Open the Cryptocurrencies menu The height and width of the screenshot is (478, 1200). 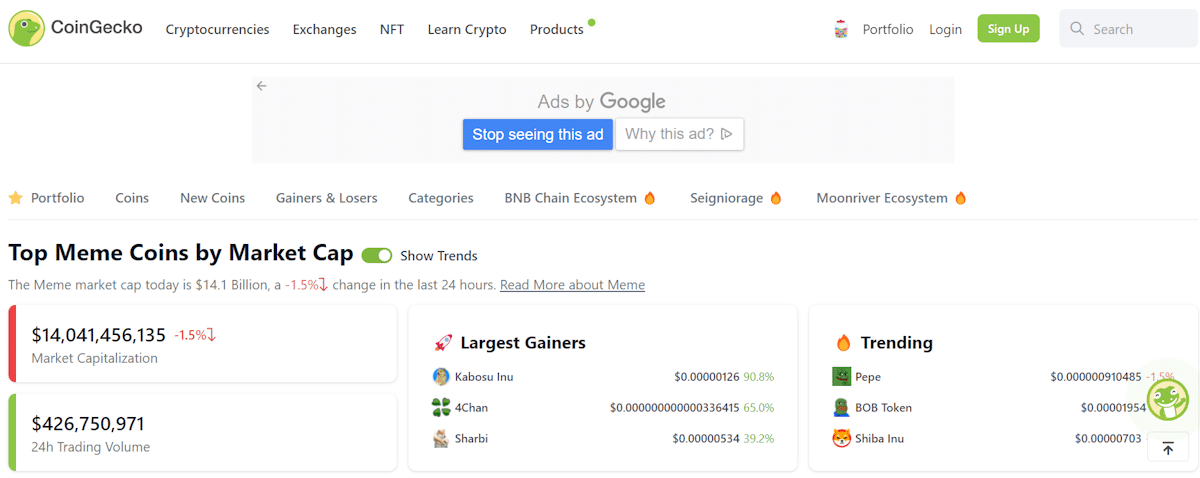click(x=217, y=29)
